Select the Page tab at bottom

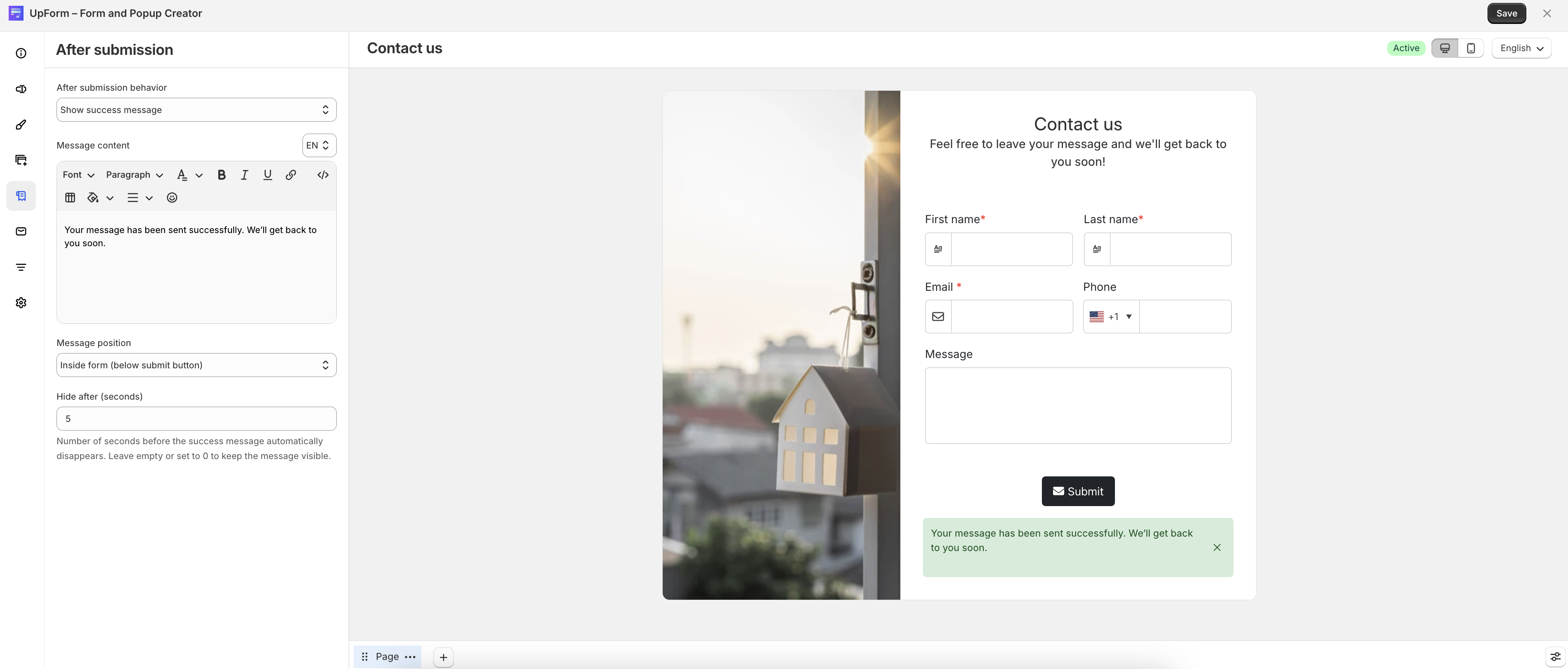(387, 657)
